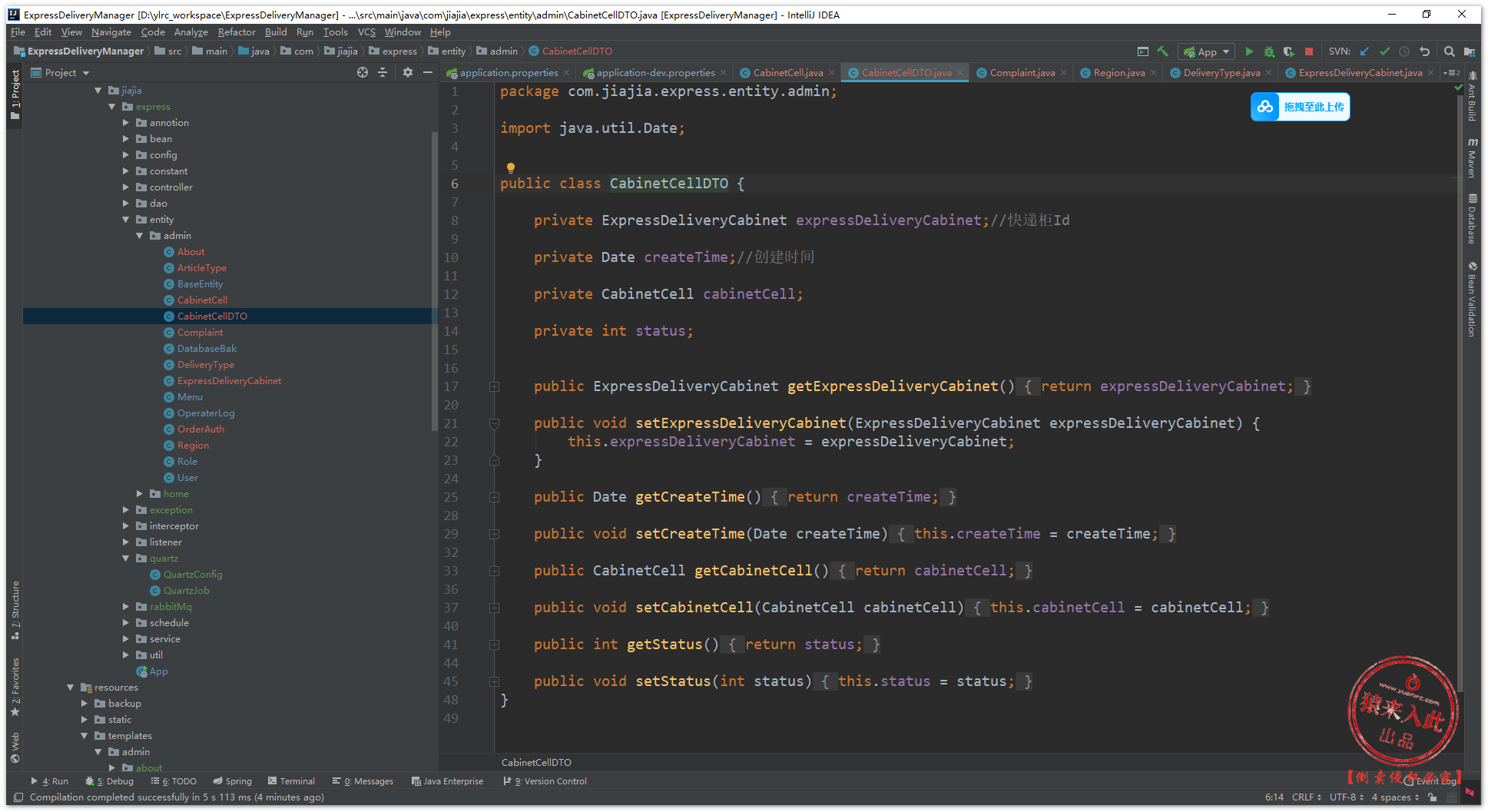The height and width of the screenshot is (812, 1488).
Task: Collapse the quartz folder in project tree
Action: [126, 558]
